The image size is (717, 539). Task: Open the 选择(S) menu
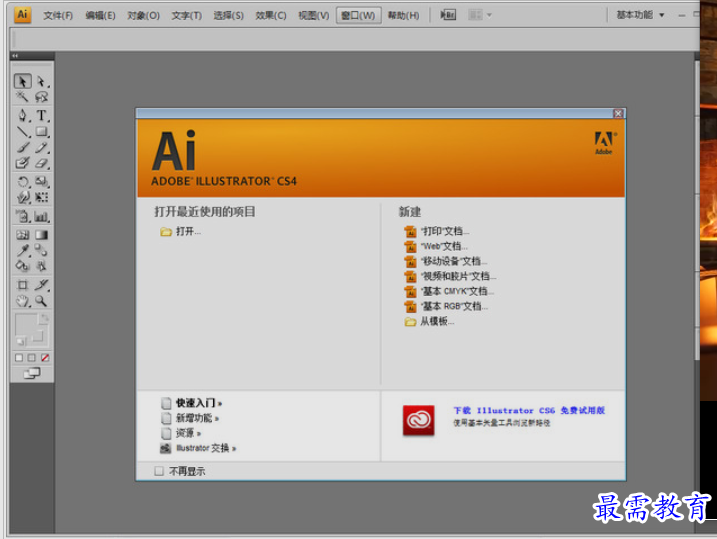tap(229, 16)
